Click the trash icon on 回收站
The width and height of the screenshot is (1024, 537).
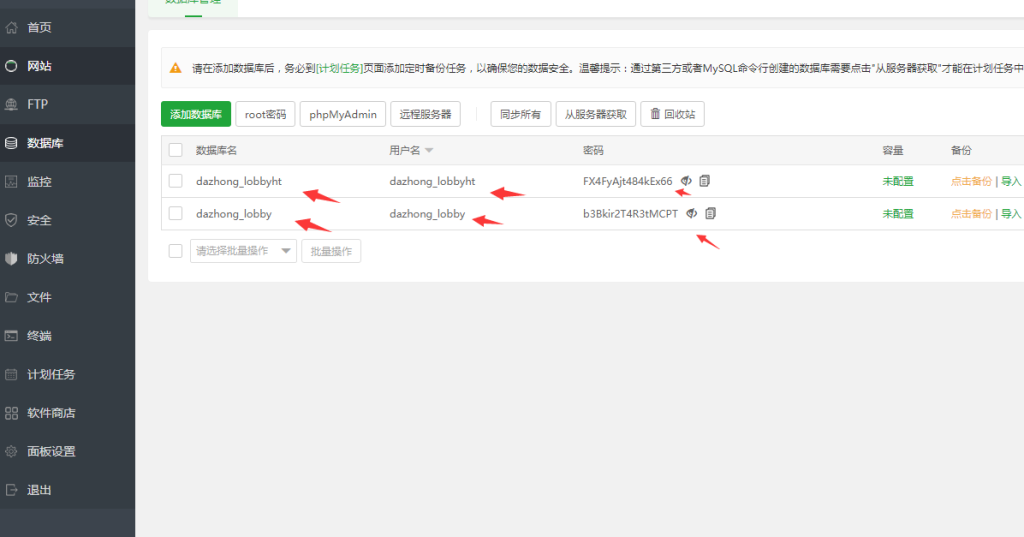[x=655, y=114]
